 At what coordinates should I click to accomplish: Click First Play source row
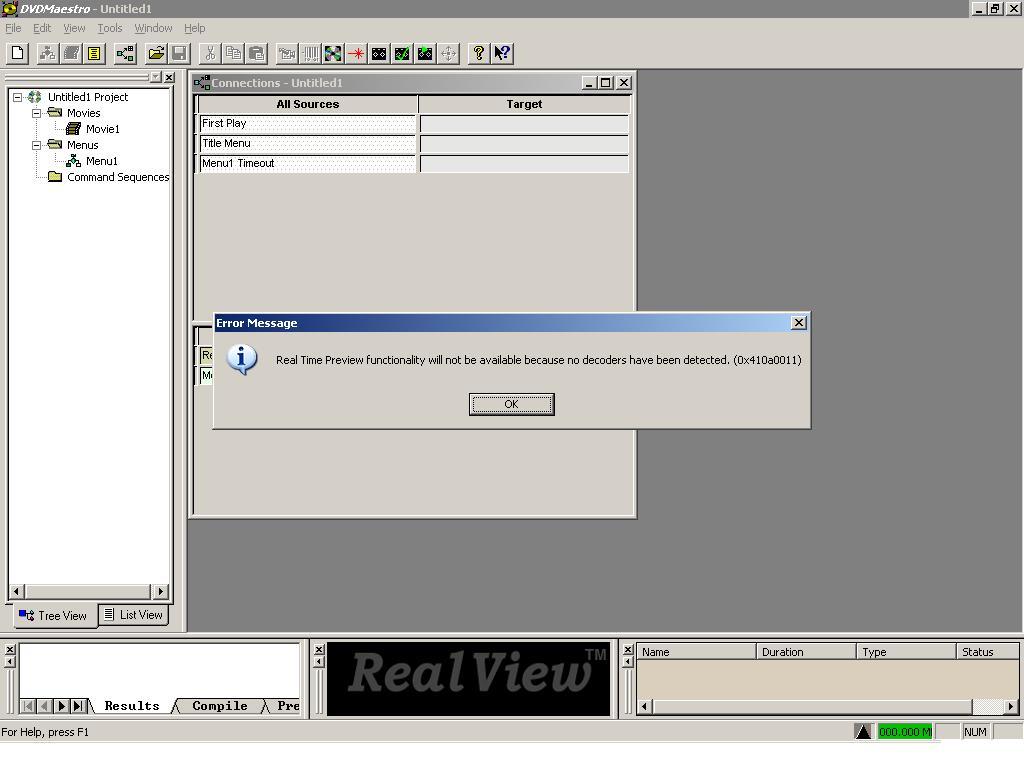[x=307, y=123]
